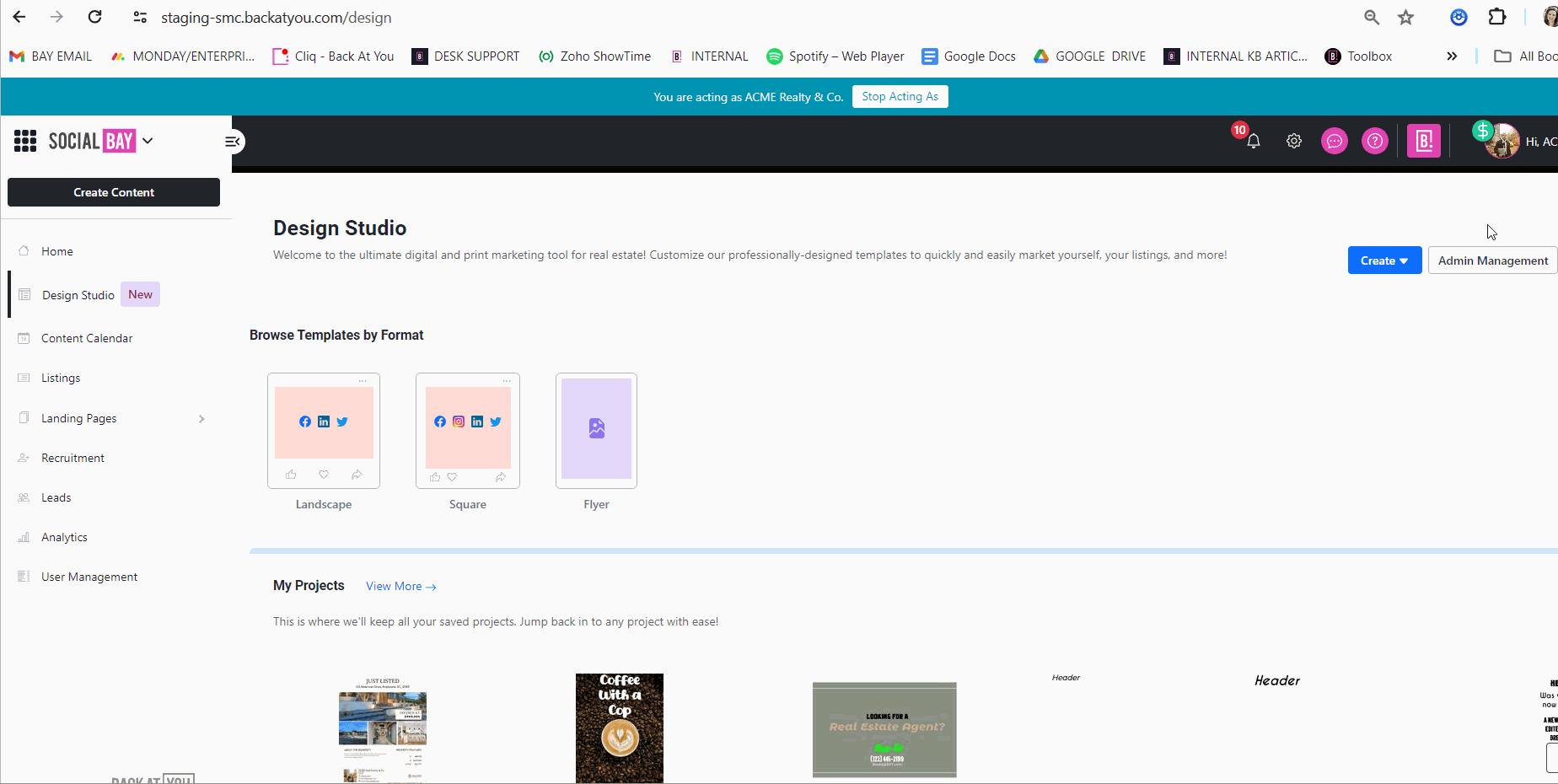The image size is (1558, 784).
Task: Open Analytics in the sidebar
Action: [x=64, y=537]
